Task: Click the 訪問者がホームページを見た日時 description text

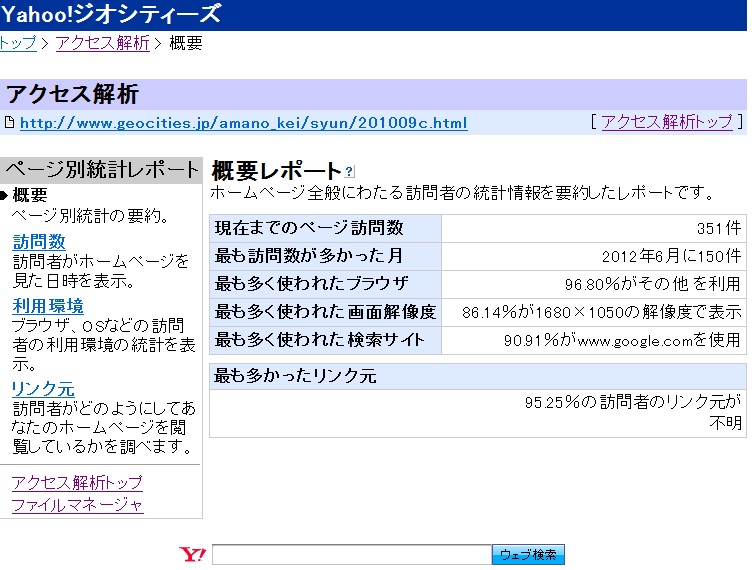Action: (x=100, y=271)
